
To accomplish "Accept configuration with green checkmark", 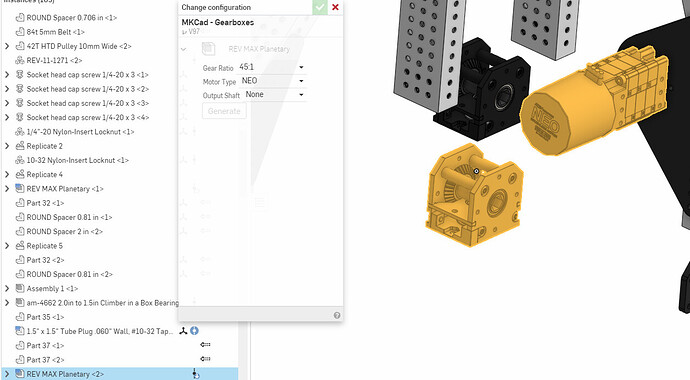I will (320, 7).
